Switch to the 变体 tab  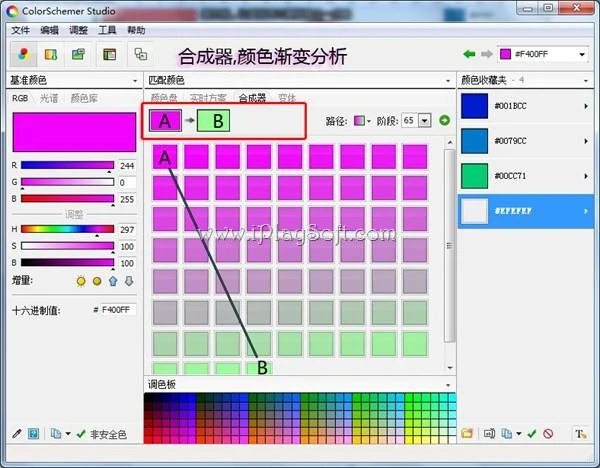tap(287, 98)
